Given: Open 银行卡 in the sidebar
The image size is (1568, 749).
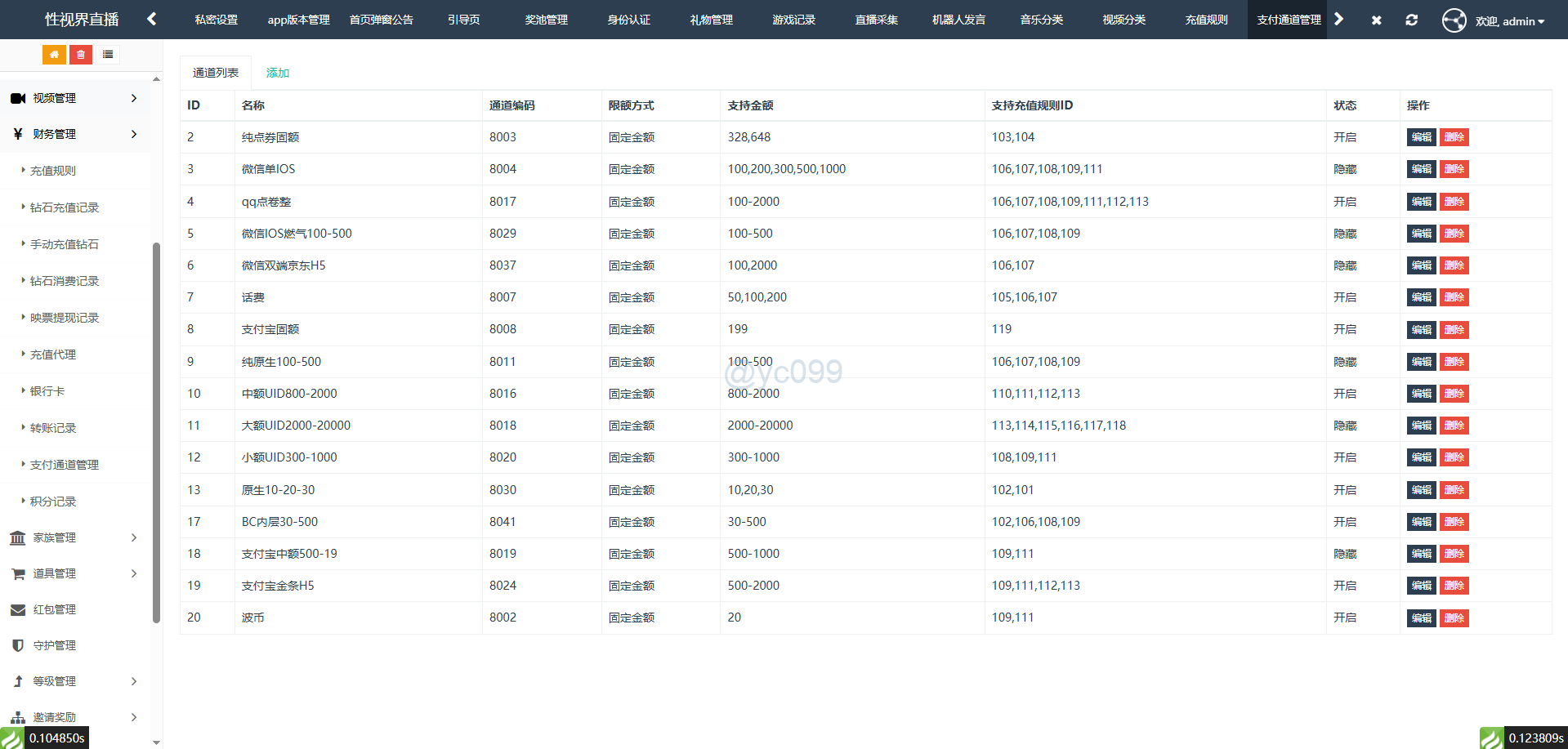Looking at the screenshot, I should click(47, 391).
